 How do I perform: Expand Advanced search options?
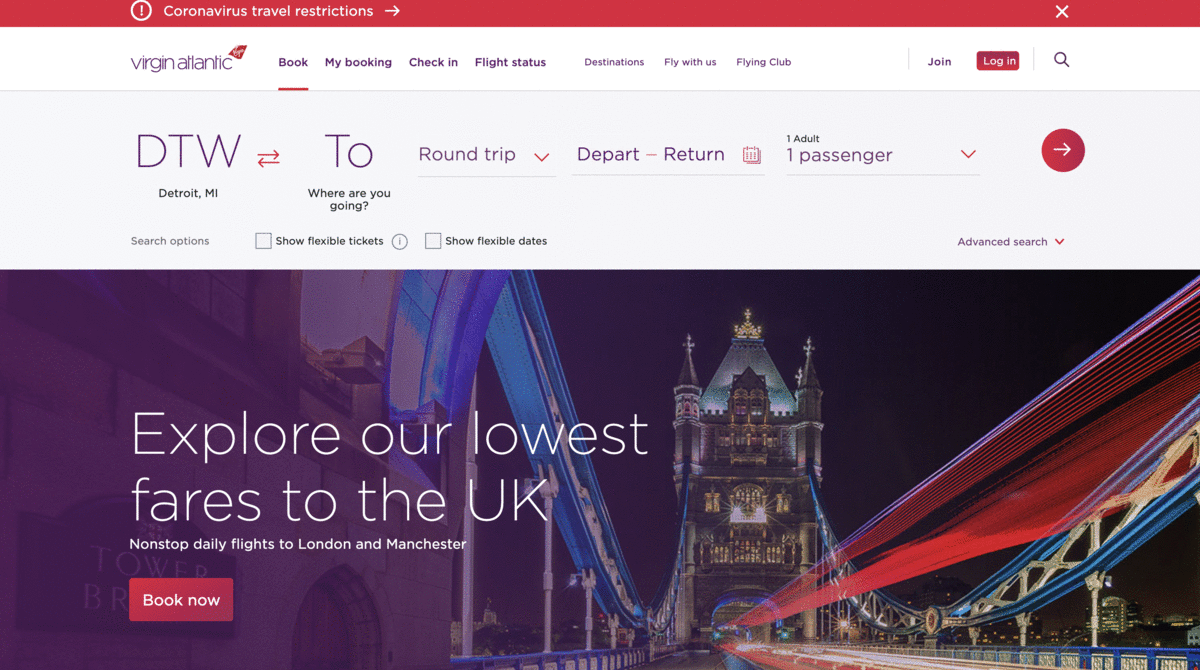[1011, 242]
